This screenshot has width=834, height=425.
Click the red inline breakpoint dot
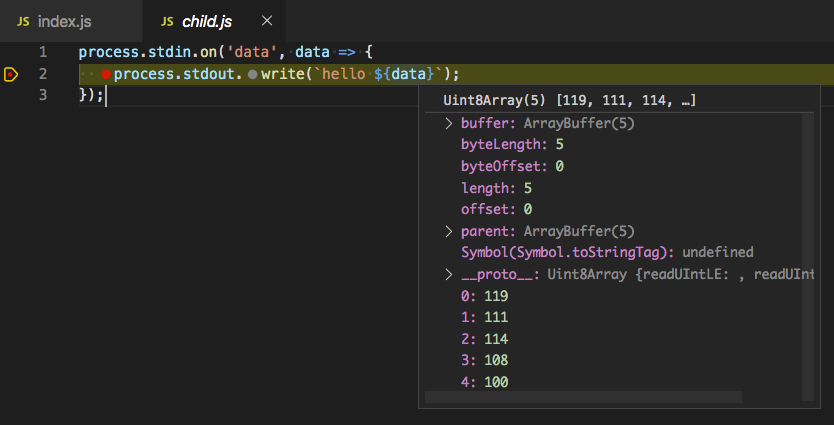click(x=105, y=74)
